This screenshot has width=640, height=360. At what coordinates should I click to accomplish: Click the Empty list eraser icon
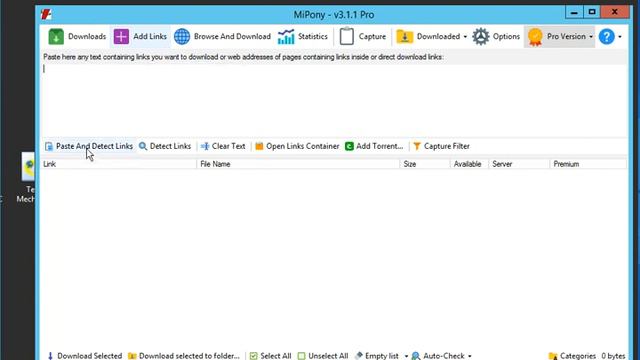pos(359,356)
